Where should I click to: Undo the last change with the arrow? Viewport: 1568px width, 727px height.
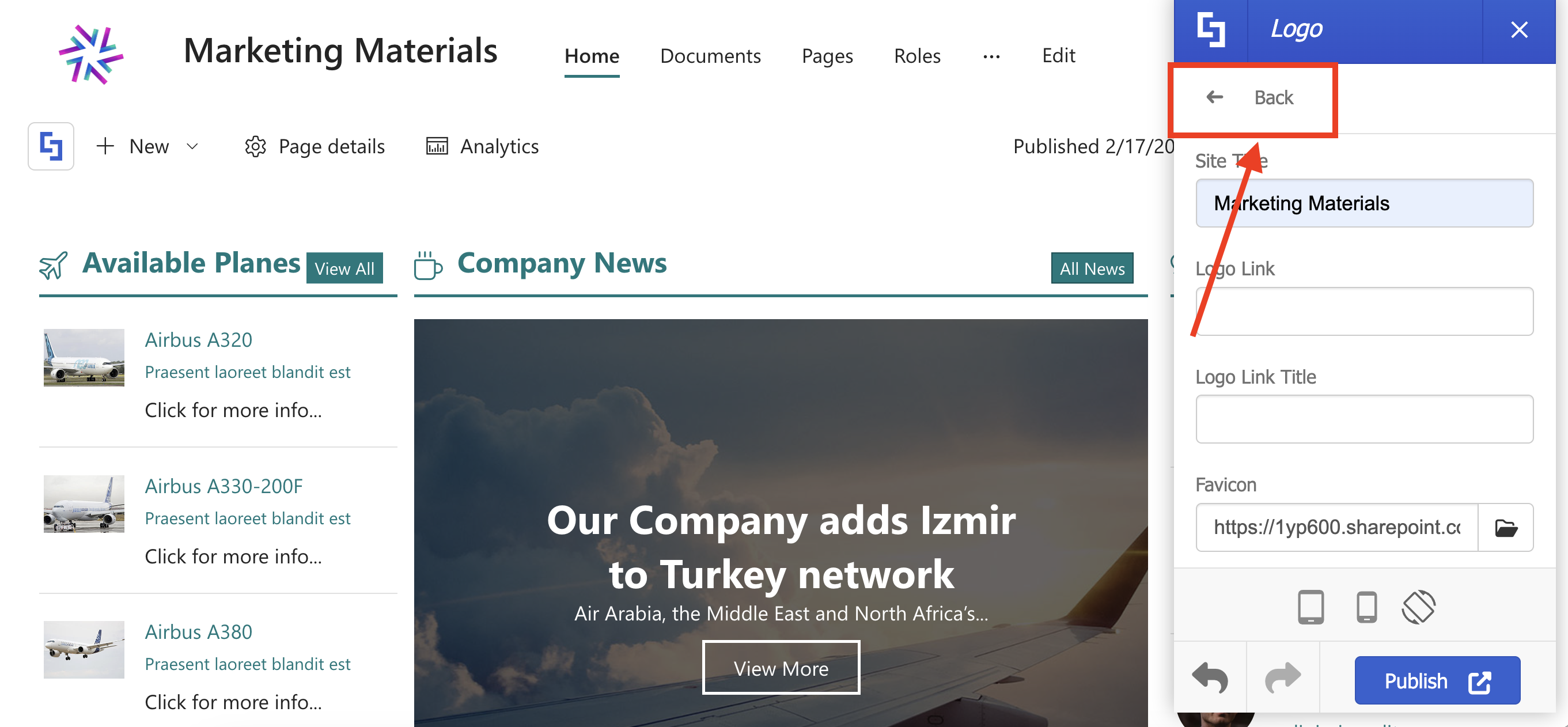[1210, 677]
